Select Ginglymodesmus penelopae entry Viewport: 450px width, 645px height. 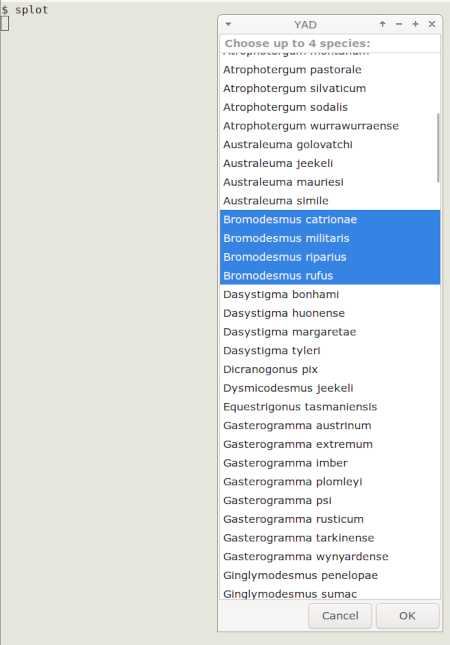tap(330, 575)
